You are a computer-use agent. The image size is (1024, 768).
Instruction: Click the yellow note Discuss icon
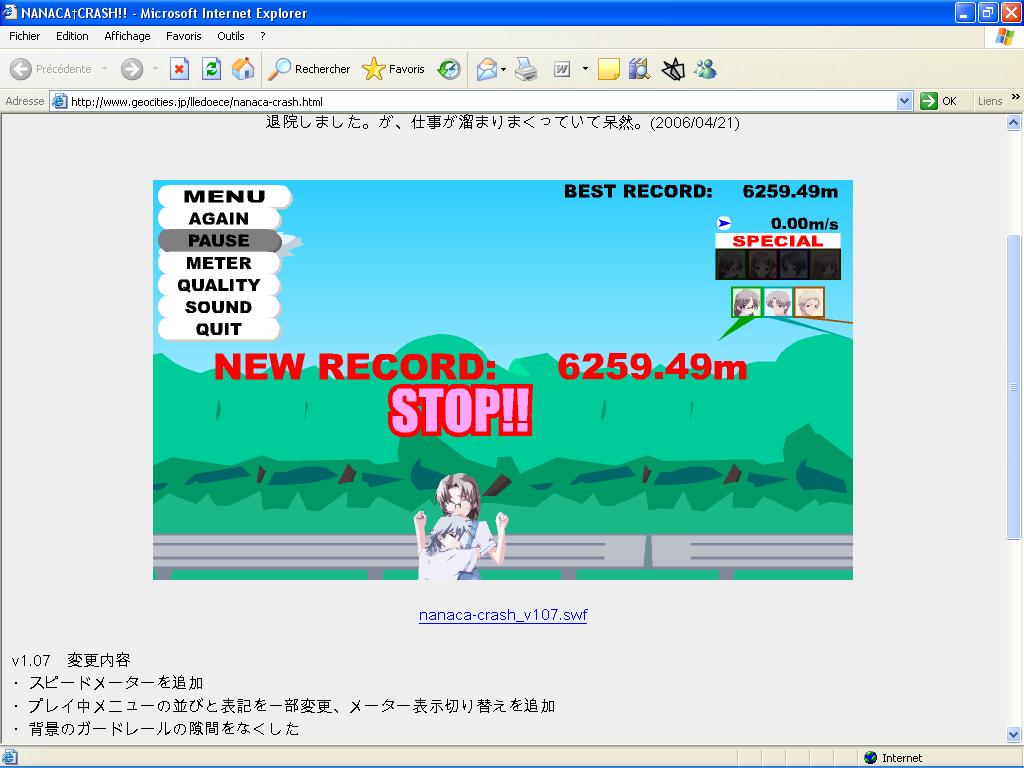(609, 69)
